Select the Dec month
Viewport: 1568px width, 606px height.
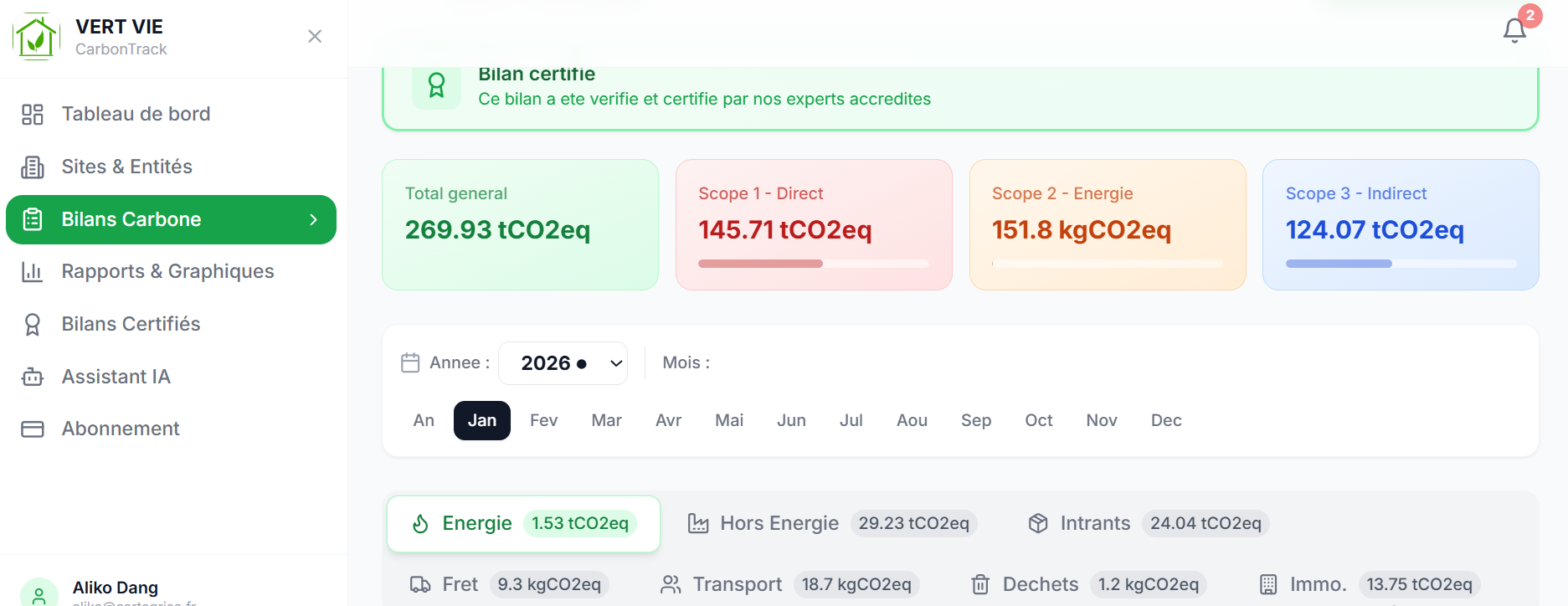(x=1166, y=420)
